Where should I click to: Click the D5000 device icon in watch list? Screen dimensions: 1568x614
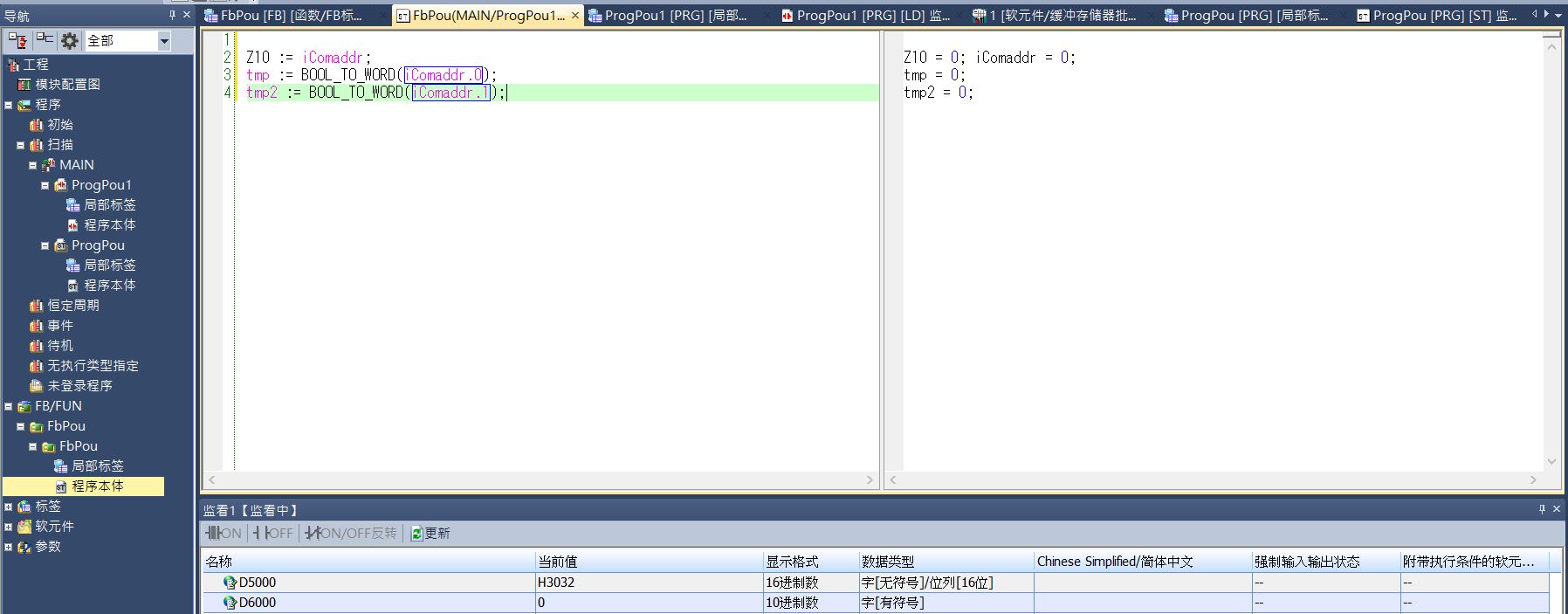pos(230,583)
